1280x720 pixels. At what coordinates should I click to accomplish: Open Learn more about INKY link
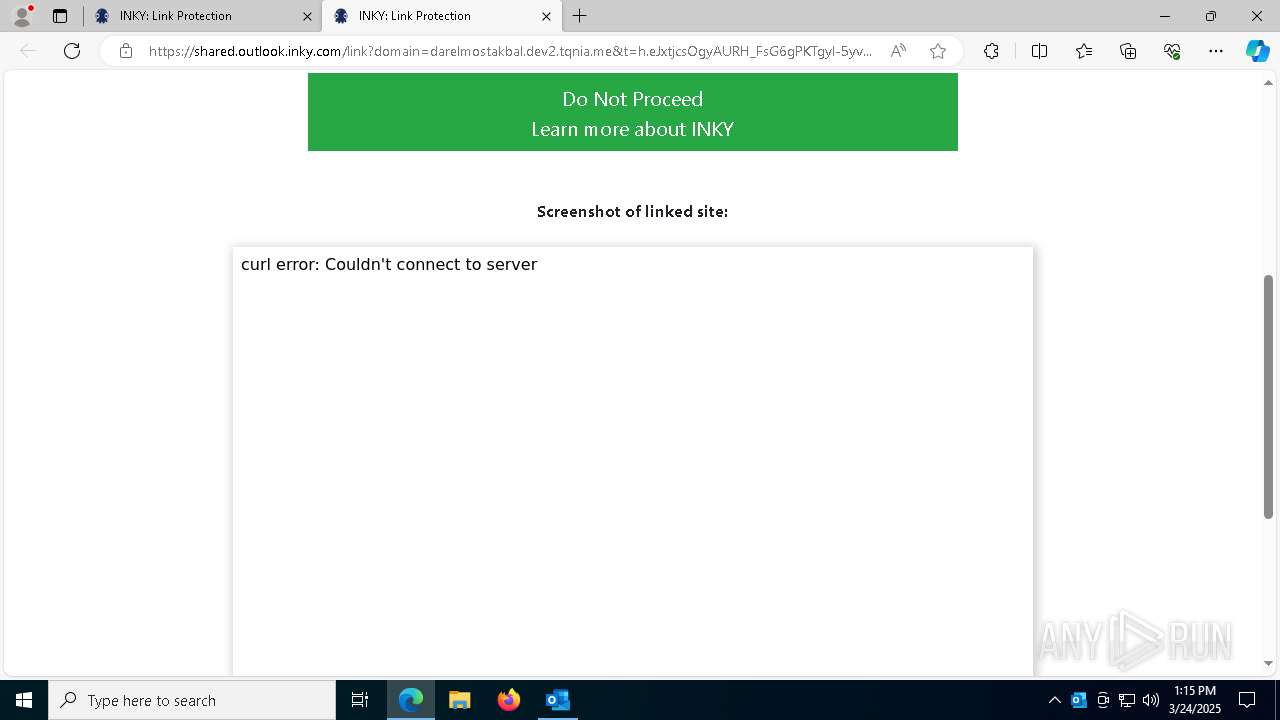[x=632, y=129]
